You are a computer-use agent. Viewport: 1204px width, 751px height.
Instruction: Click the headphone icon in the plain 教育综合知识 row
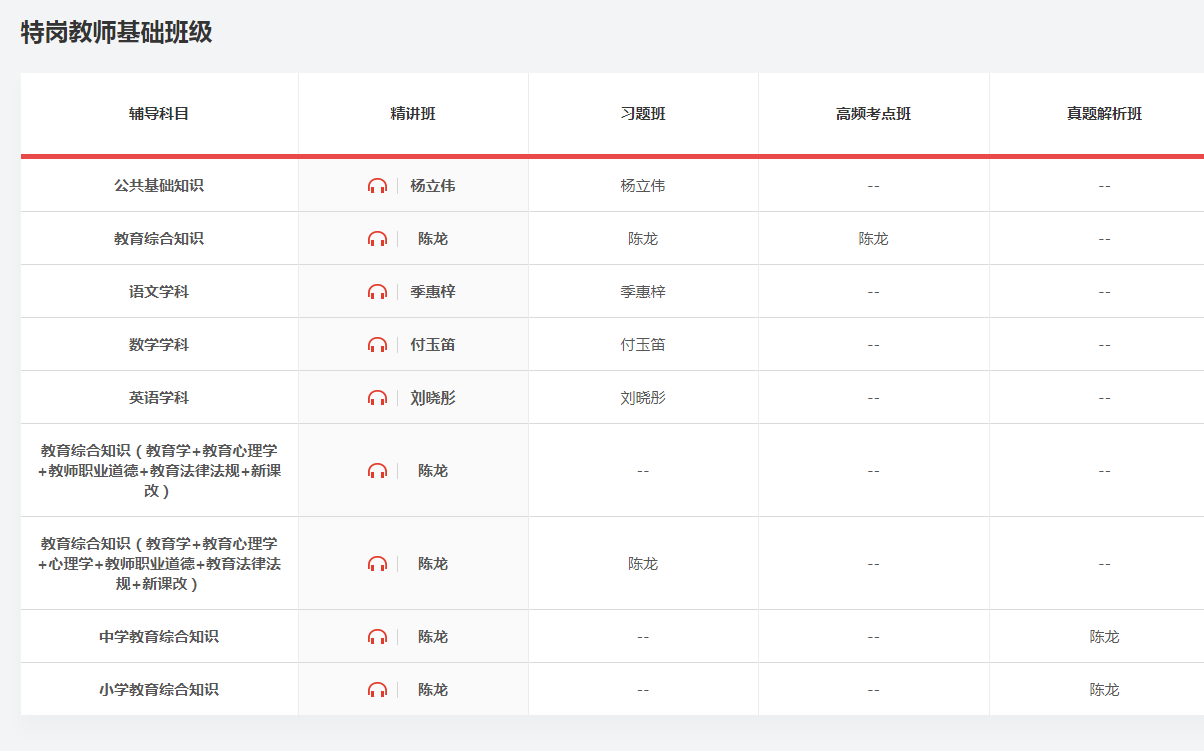tap(377, 239)
